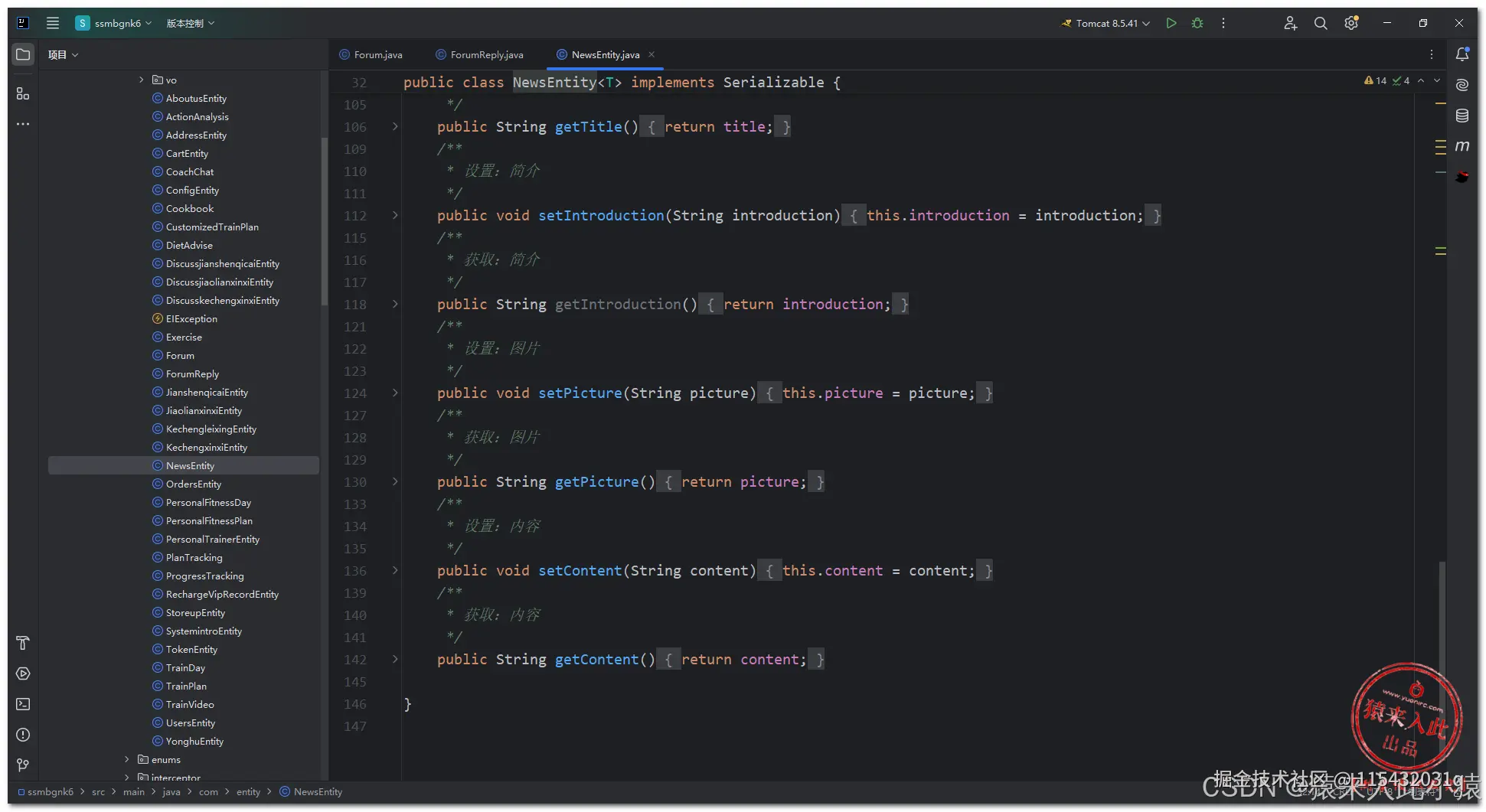1486x812 pixels.
Task: Open the Tomcat 8.5.41 run configuration dropdown
Action: click(x=1106, y=23)
